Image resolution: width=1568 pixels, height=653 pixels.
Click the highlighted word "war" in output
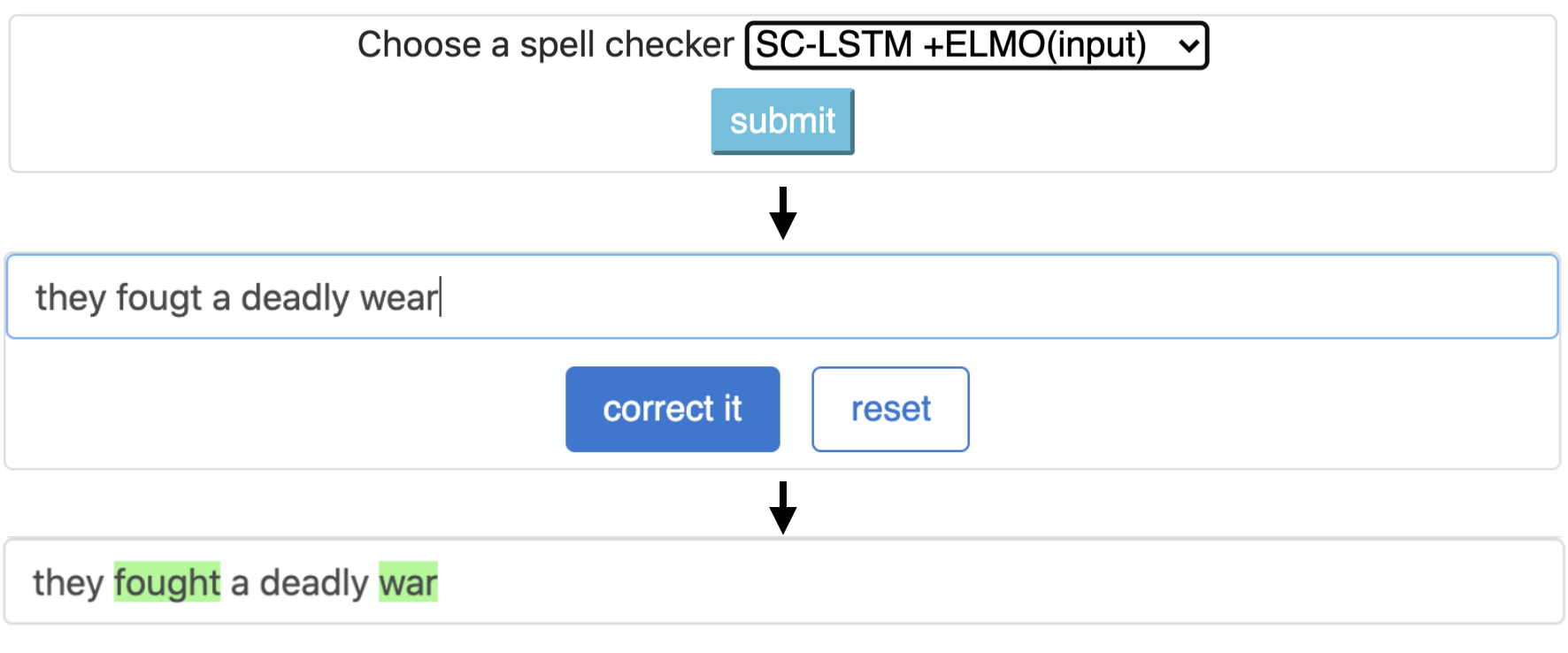(x=408, y=582)
